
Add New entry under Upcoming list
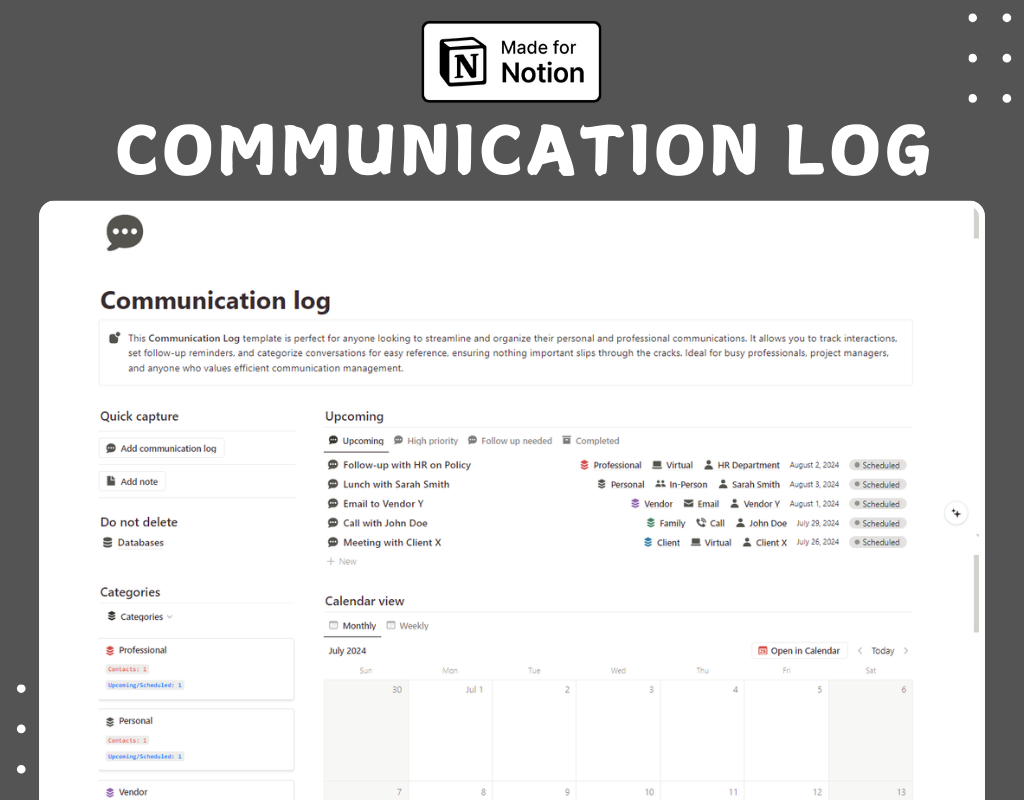pyautogui.click(x=342, y=562)
